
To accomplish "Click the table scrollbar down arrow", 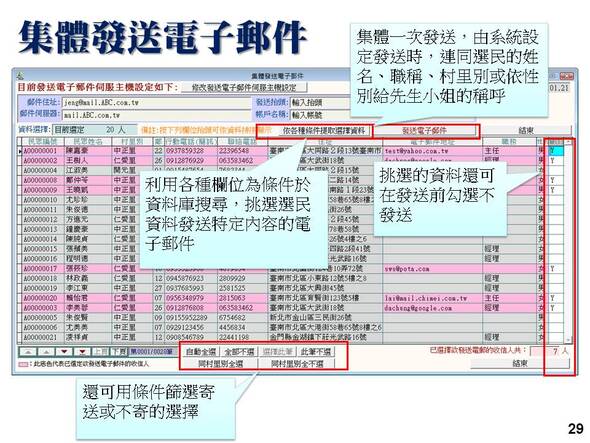I will point(569,339).
